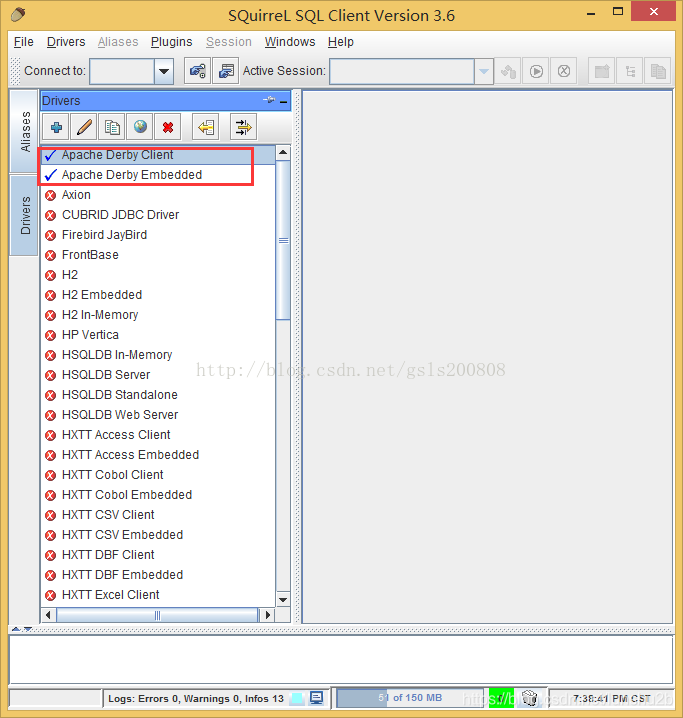Viewport: 683px width, 718px height.
Task: Select the Axion driver
Action: (158, 195)
